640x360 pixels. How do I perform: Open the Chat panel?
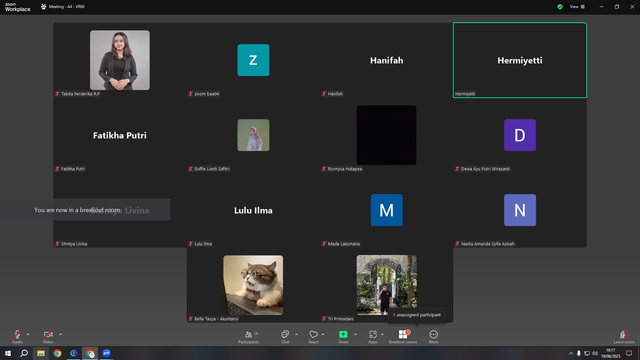285,336
